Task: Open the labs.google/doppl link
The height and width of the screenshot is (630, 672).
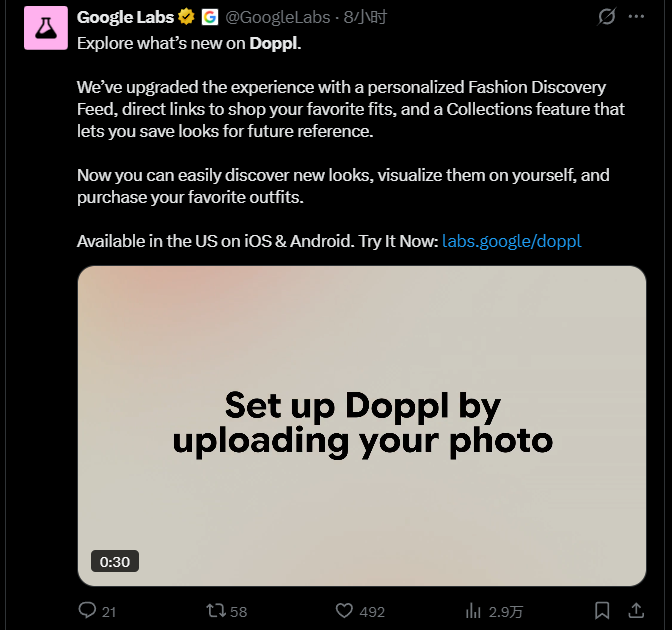Action: (511, 241)
